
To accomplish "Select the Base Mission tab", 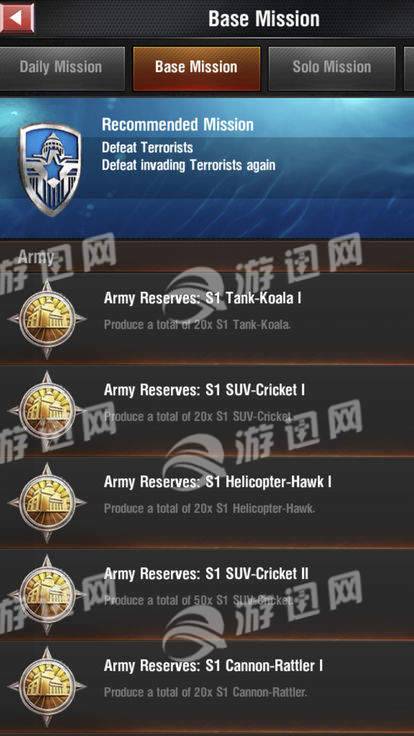I will [x=196, y=68].
